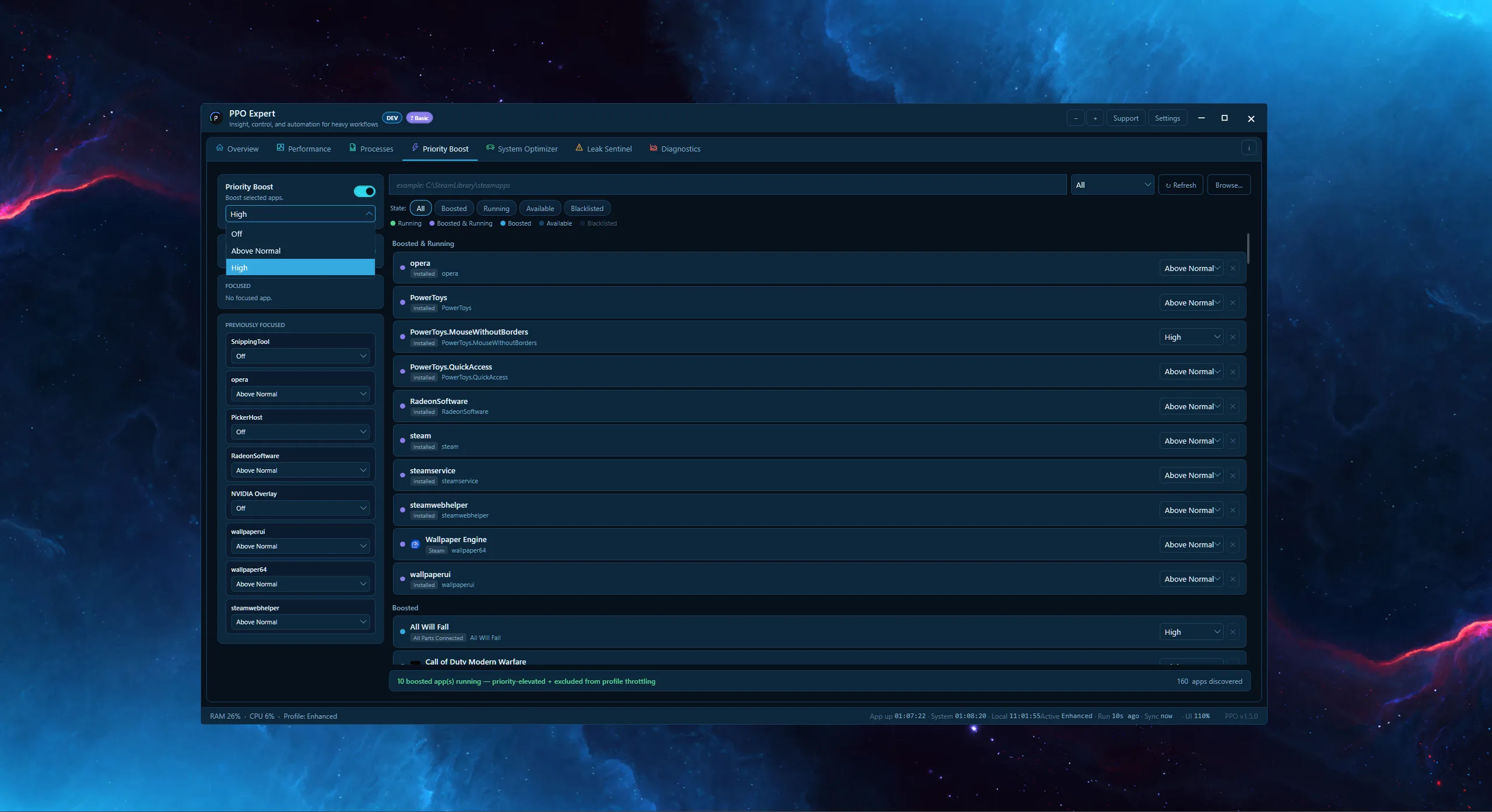Remove steam row with X icon
This screenshot has width=1492, height=812.
coord(1233,441)
